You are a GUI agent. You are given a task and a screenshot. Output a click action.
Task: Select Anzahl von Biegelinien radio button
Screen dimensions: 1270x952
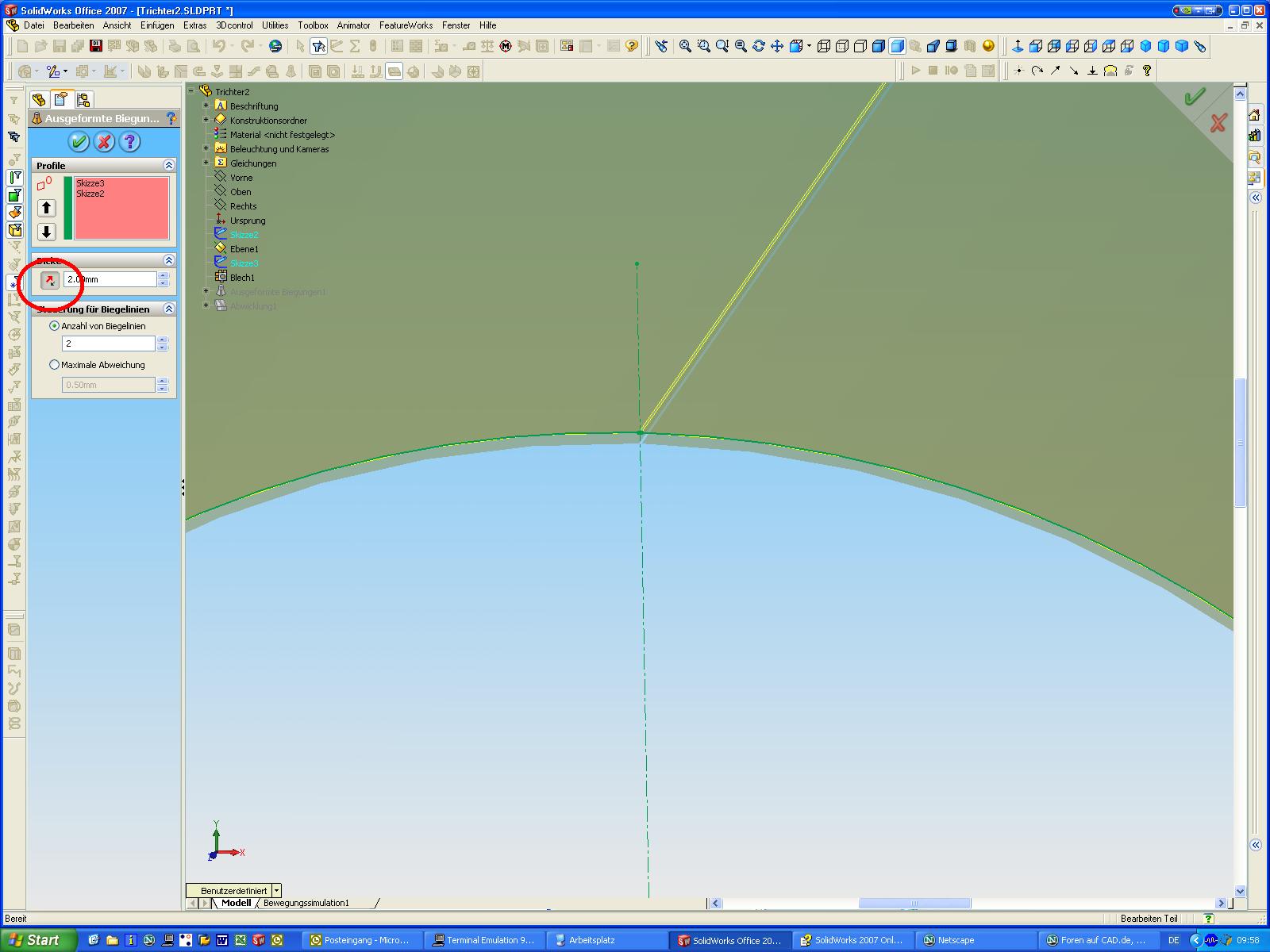click(55, 326)
